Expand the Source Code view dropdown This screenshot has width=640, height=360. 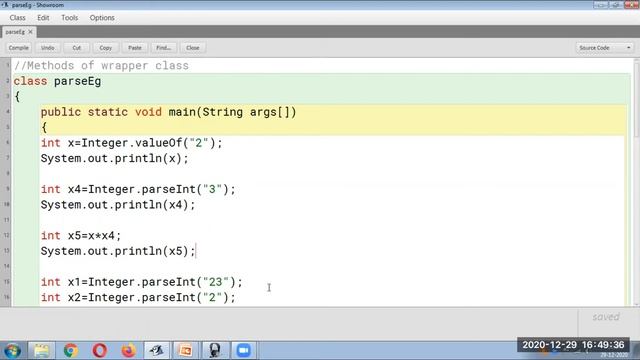tap(604, 48)
